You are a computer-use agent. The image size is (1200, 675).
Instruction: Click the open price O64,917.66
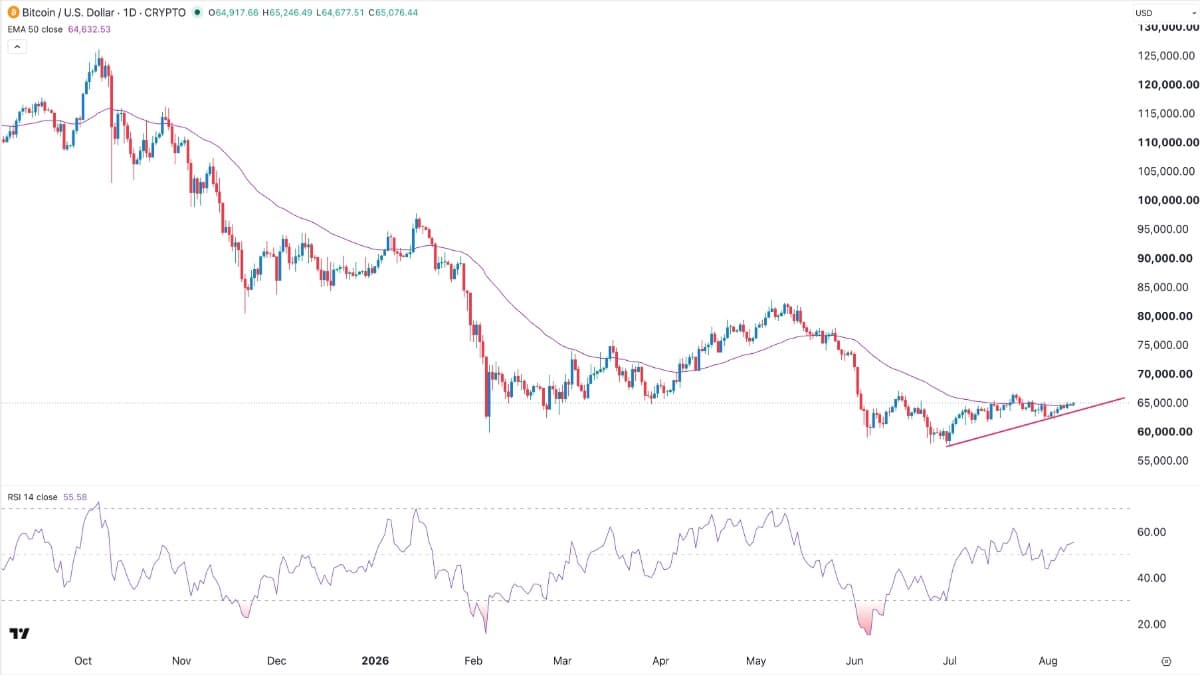pyautogui.click(x=233, y=13)
